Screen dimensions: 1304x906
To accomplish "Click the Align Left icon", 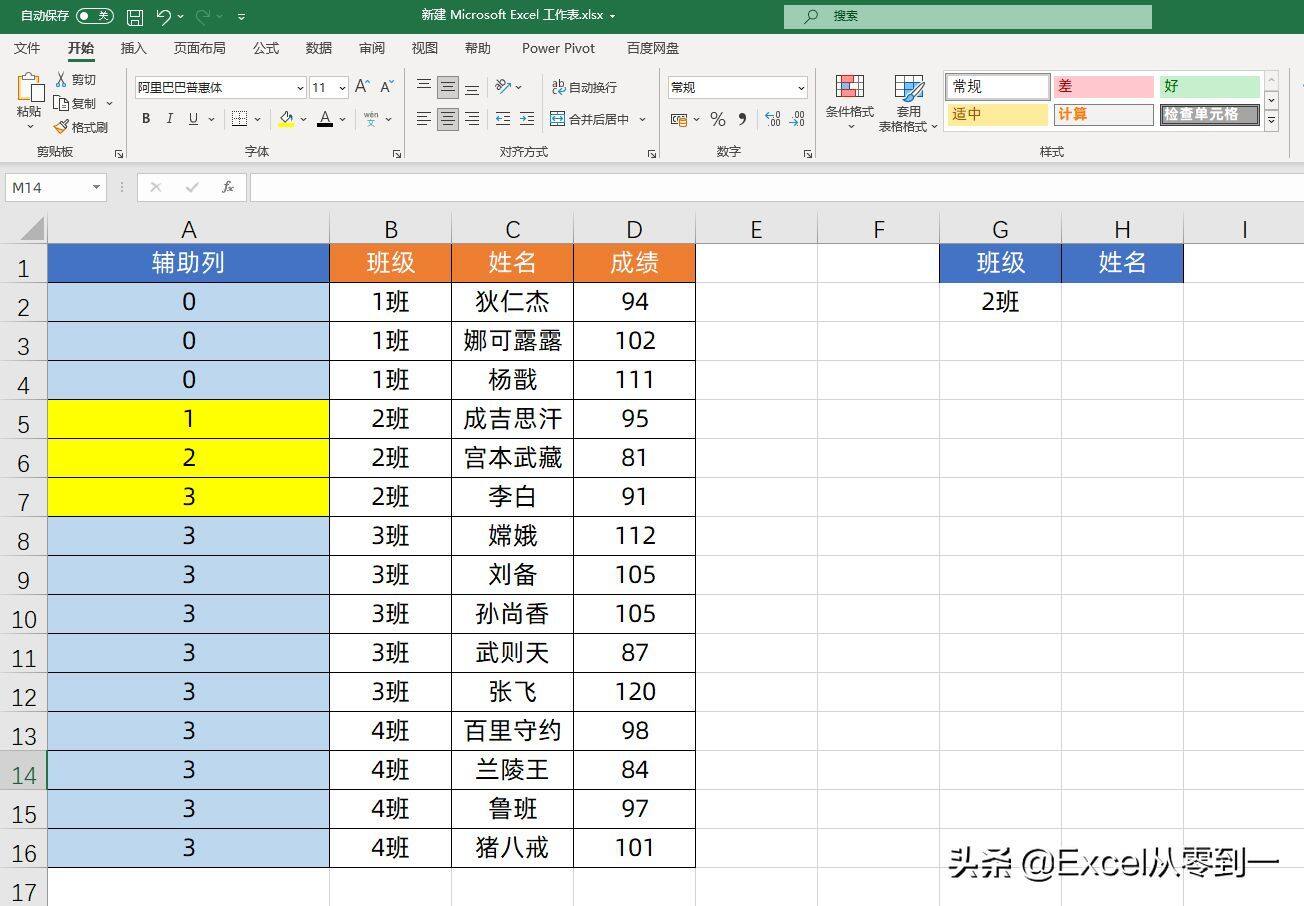I will [x=424, y=119].
